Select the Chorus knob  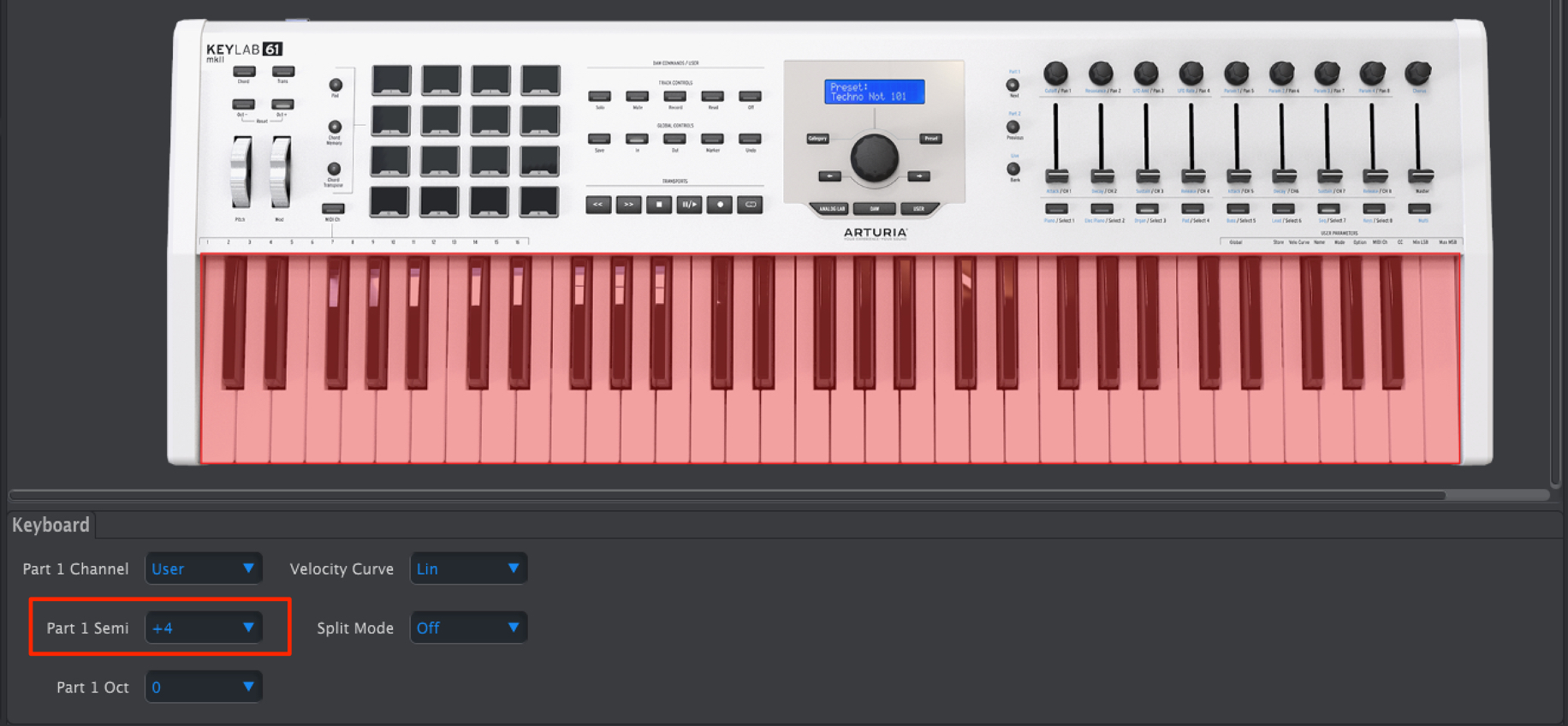point(1418,74)
